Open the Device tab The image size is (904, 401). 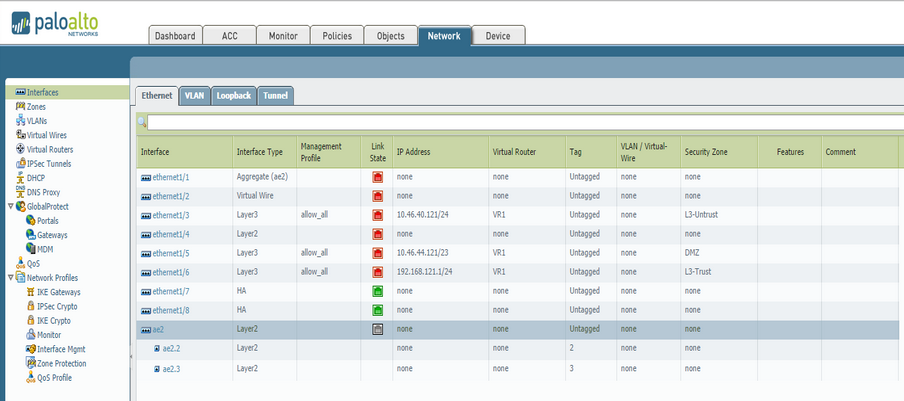498,36
